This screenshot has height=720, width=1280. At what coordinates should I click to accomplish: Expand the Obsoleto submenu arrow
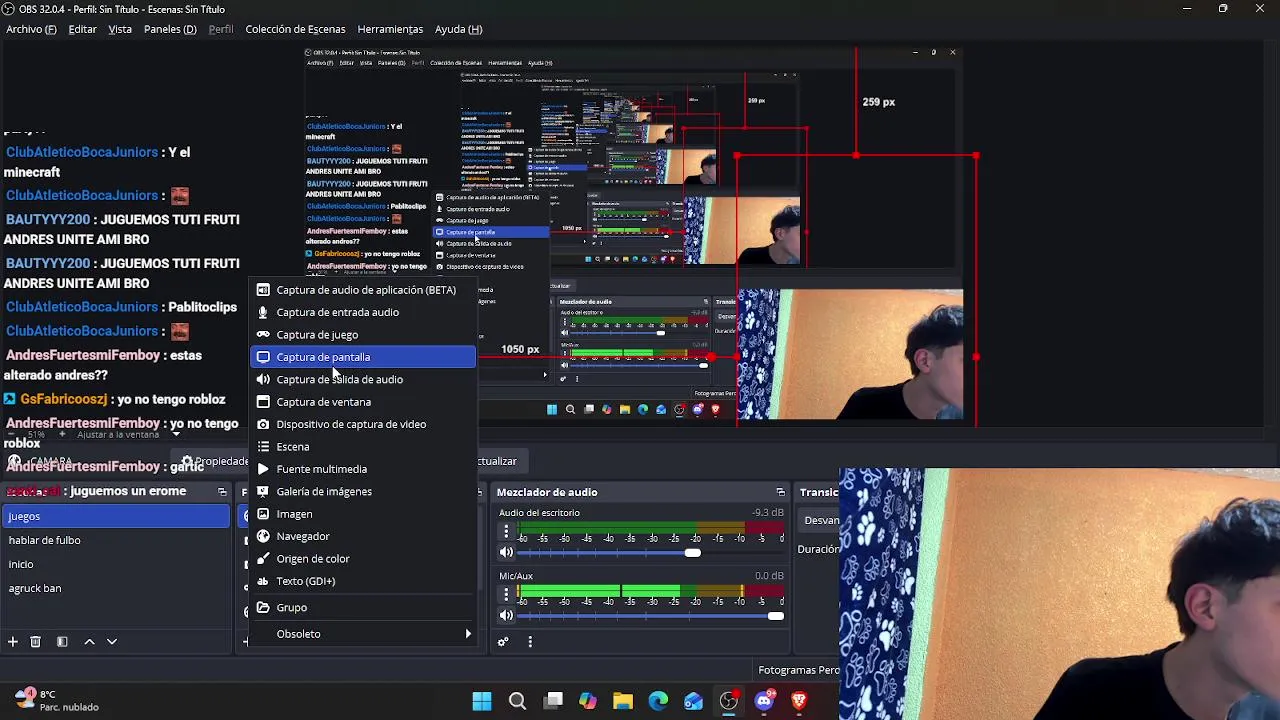[x=467, y=634]
